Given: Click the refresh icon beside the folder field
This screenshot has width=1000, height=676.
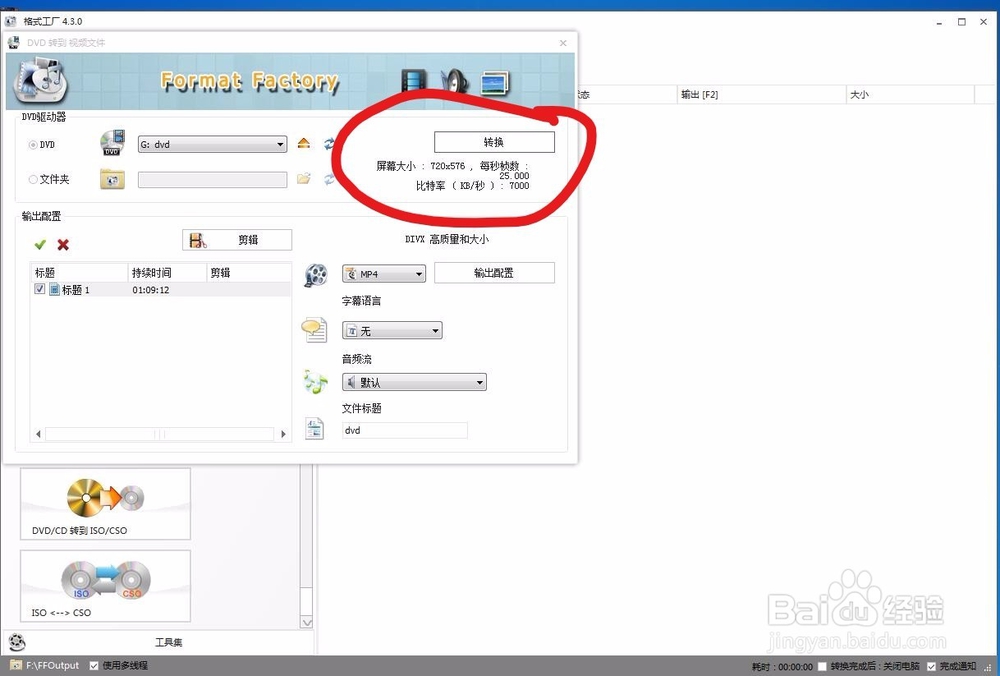Looking at the screenshot, I should (329, 179).
